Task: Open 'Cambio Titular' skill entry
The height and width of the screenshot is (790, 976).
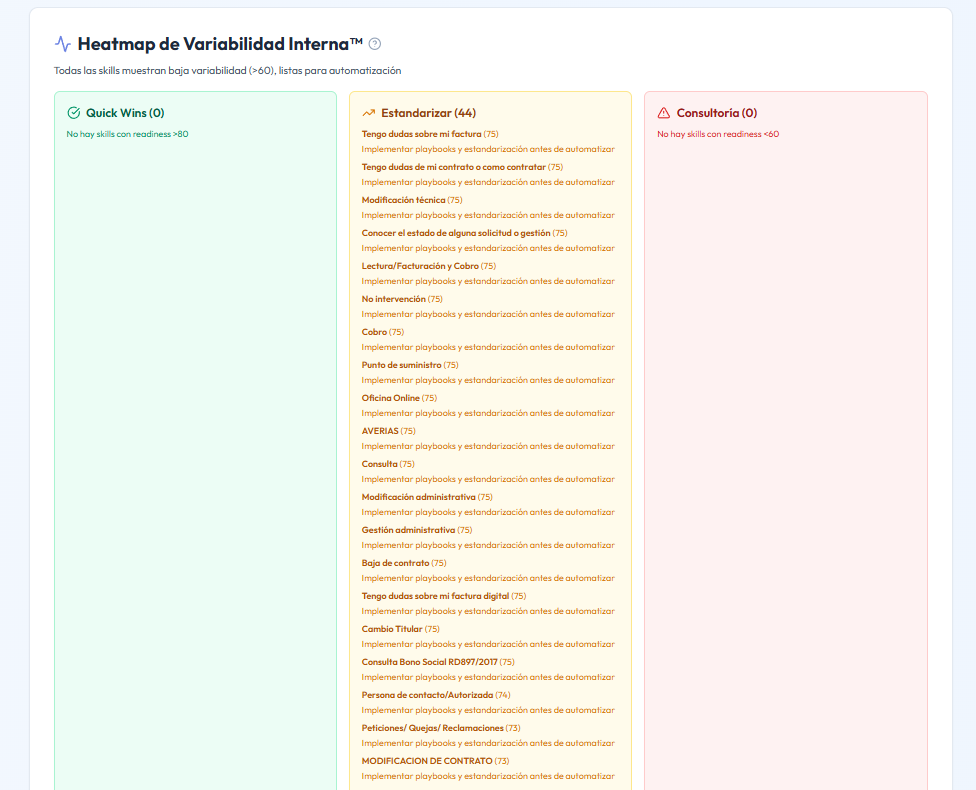Action: pyautogui.click(x=392, y=629)
